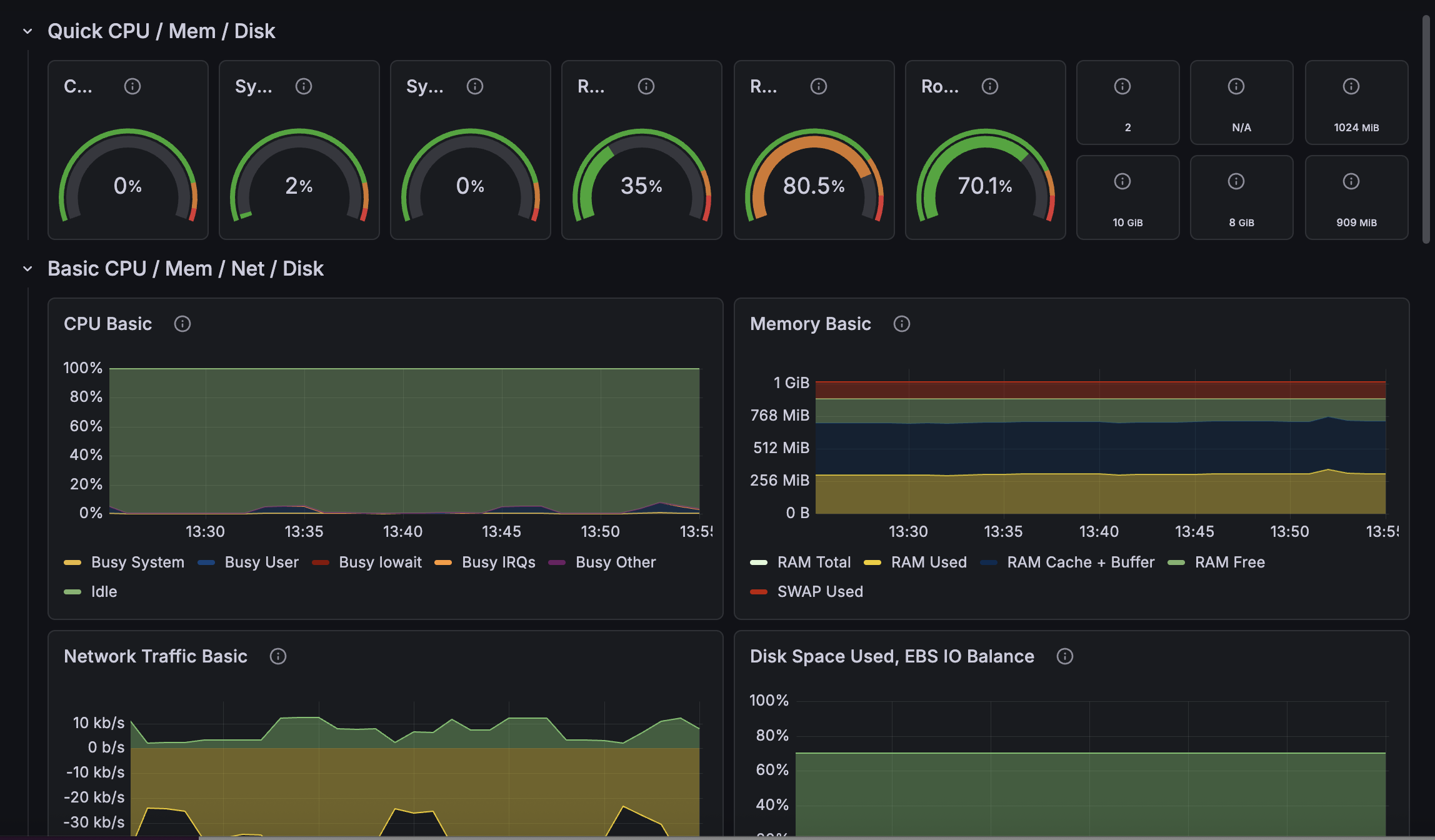Show info for the 'Ro...' gauge panel showing 70.1%
Viewport: 1435px width, 840px height.
click(990, 86)
